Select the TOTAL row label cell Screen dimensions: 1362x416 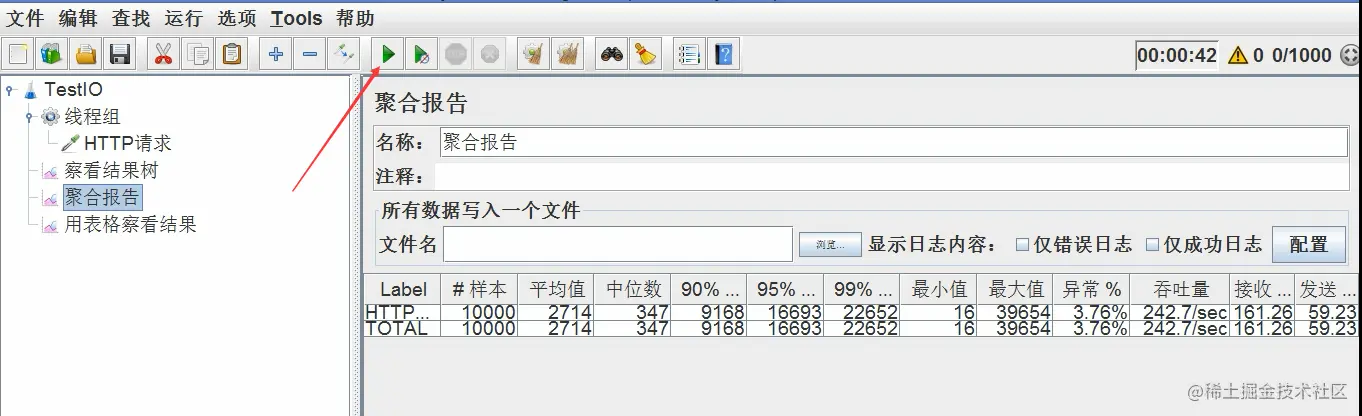(x=404, y=329)
